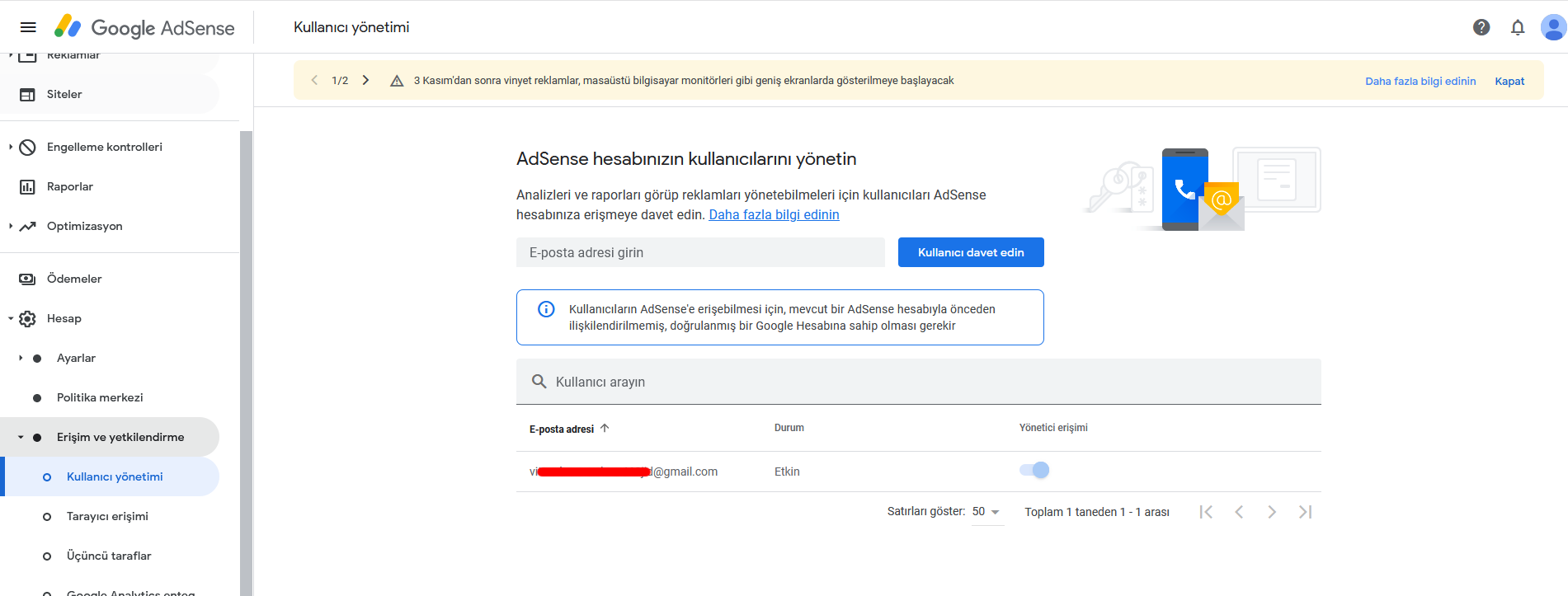
Task: Open the help question mark icon
Action: [x=1481, y=27]
